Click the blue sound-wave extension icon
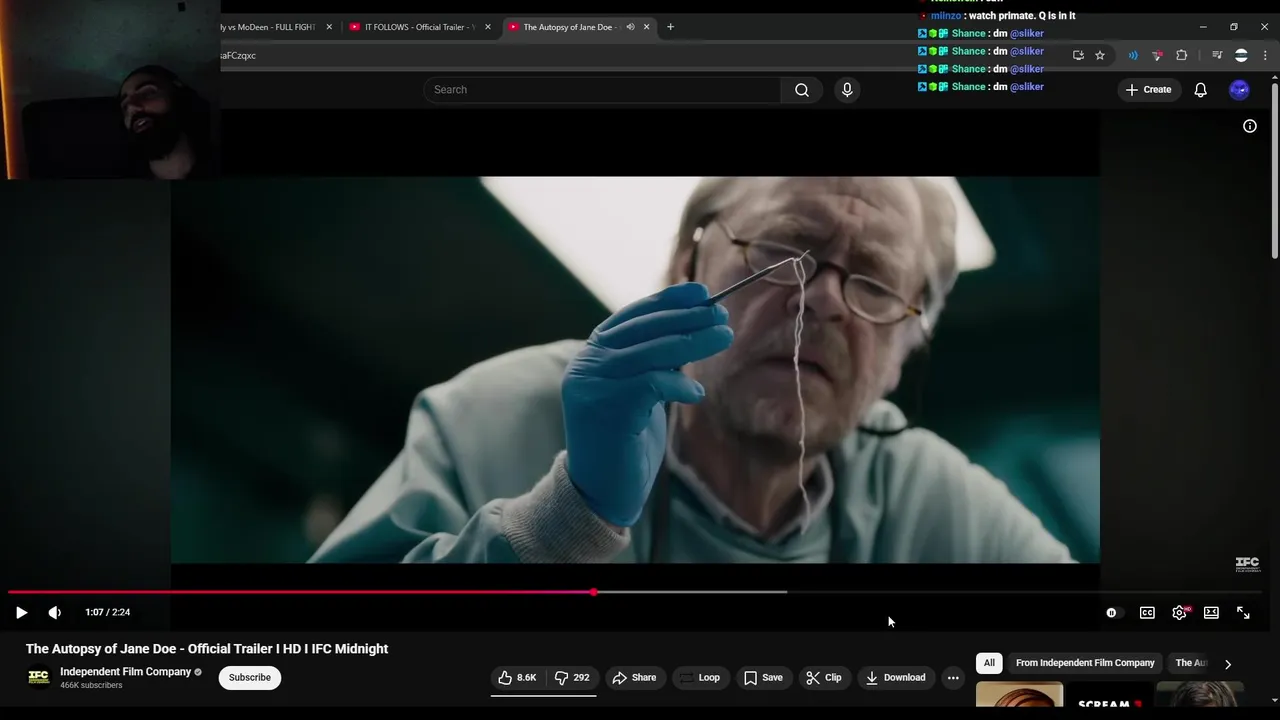 click(x=1133, y=56)
